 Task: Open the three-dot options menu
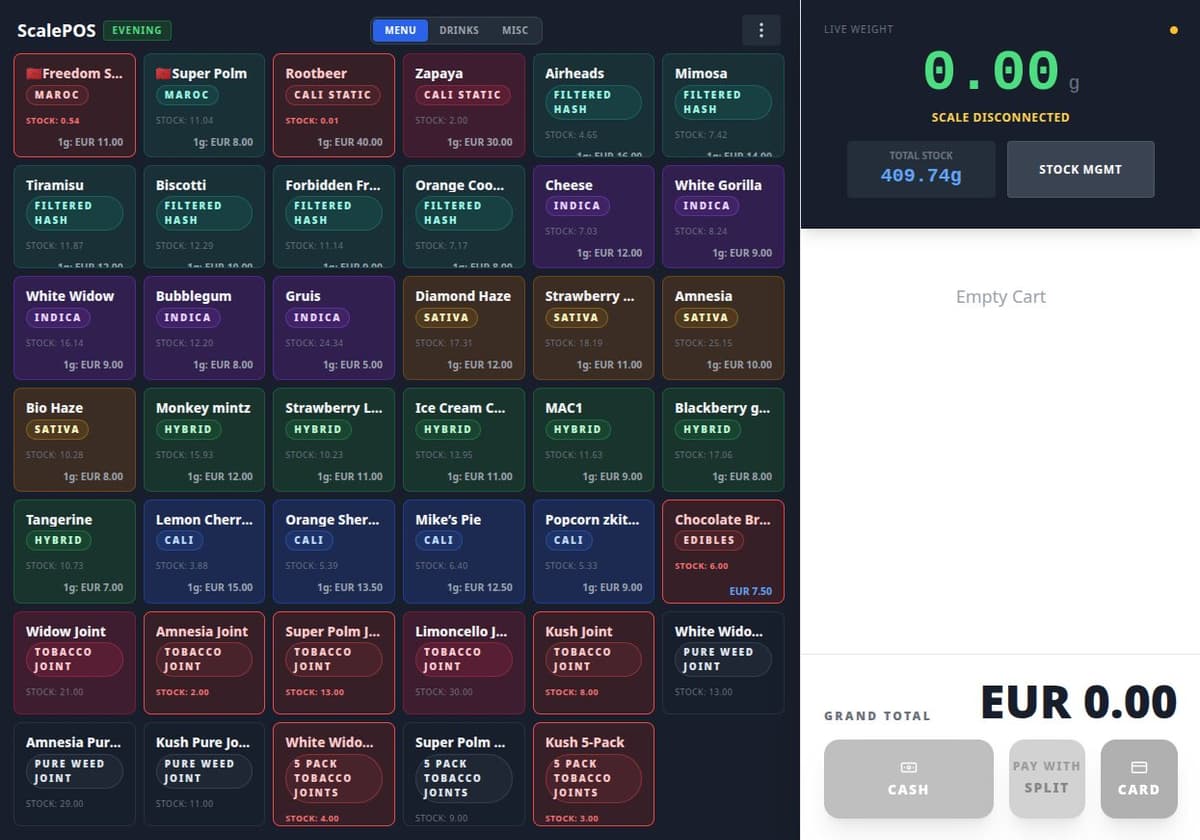coord(761,30)
